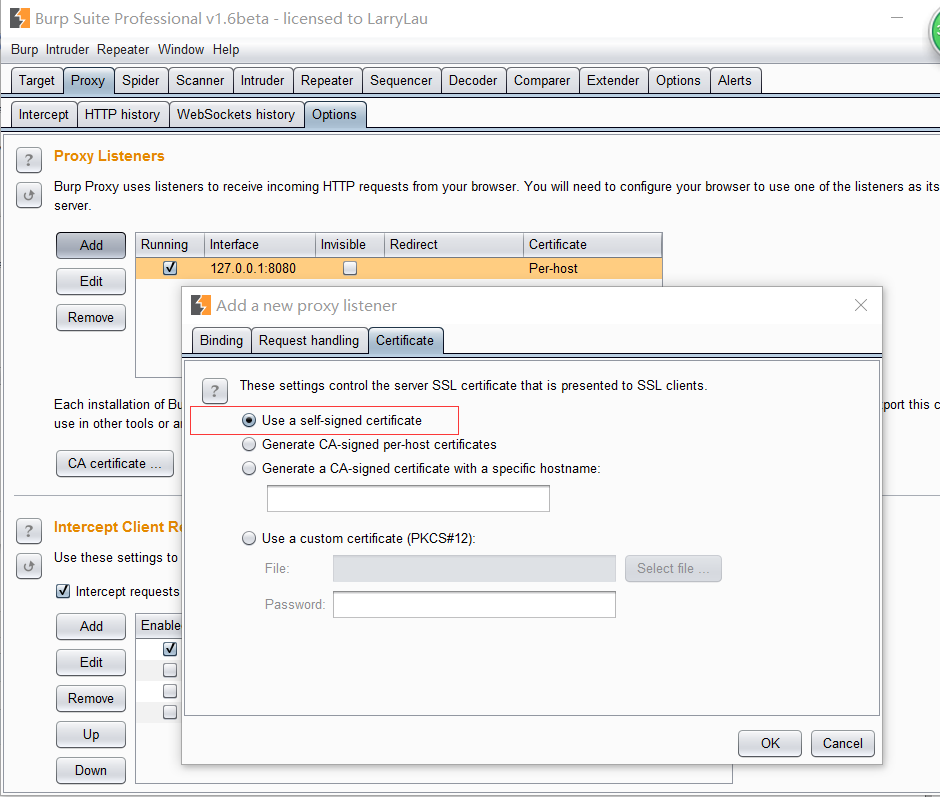Open the Proxy Options sub-tab
Viewport: 940px width, 797px height.
click(x=335, y=115)
